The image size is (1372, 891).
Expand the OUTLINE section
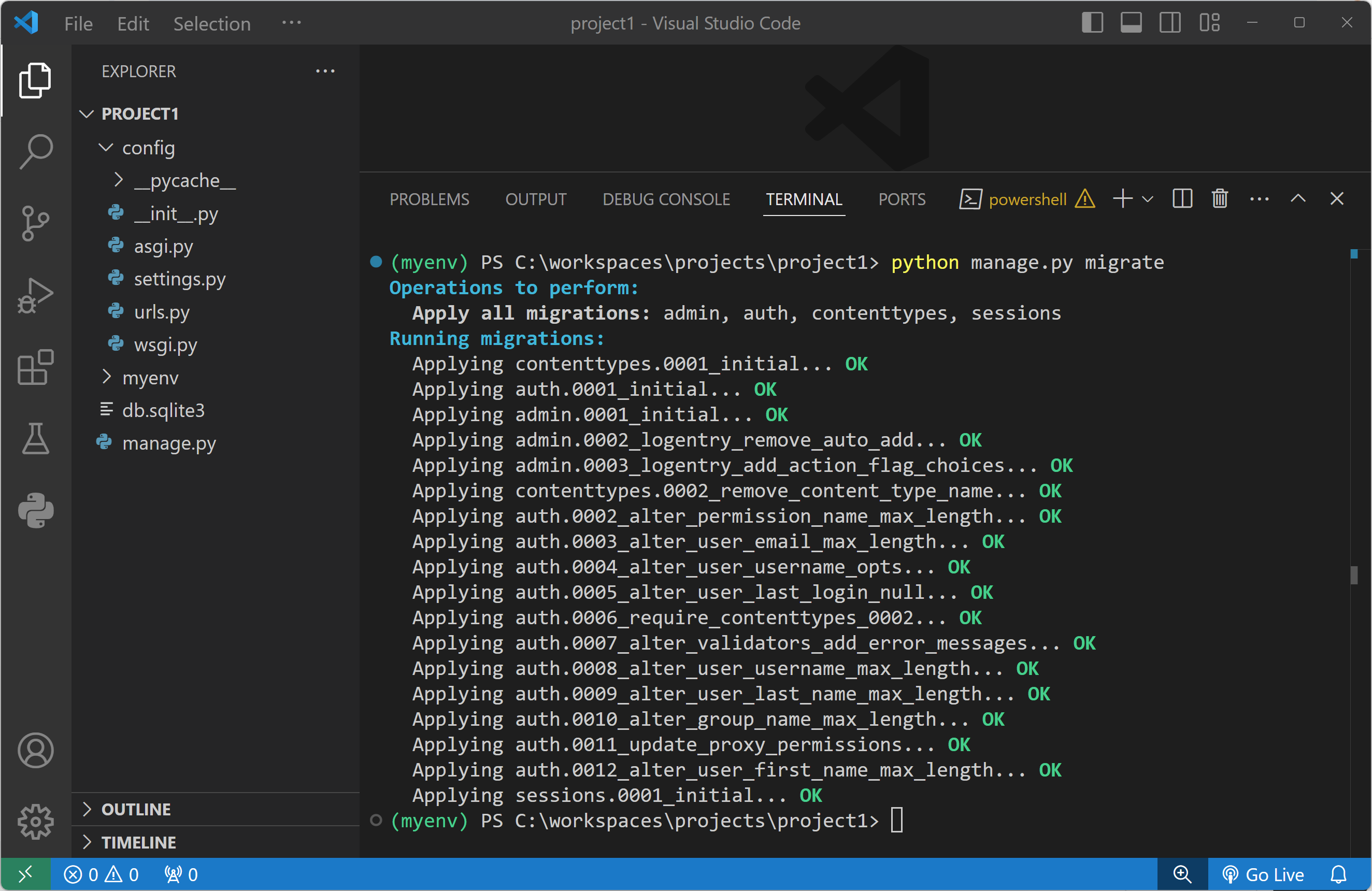(136, 809)
